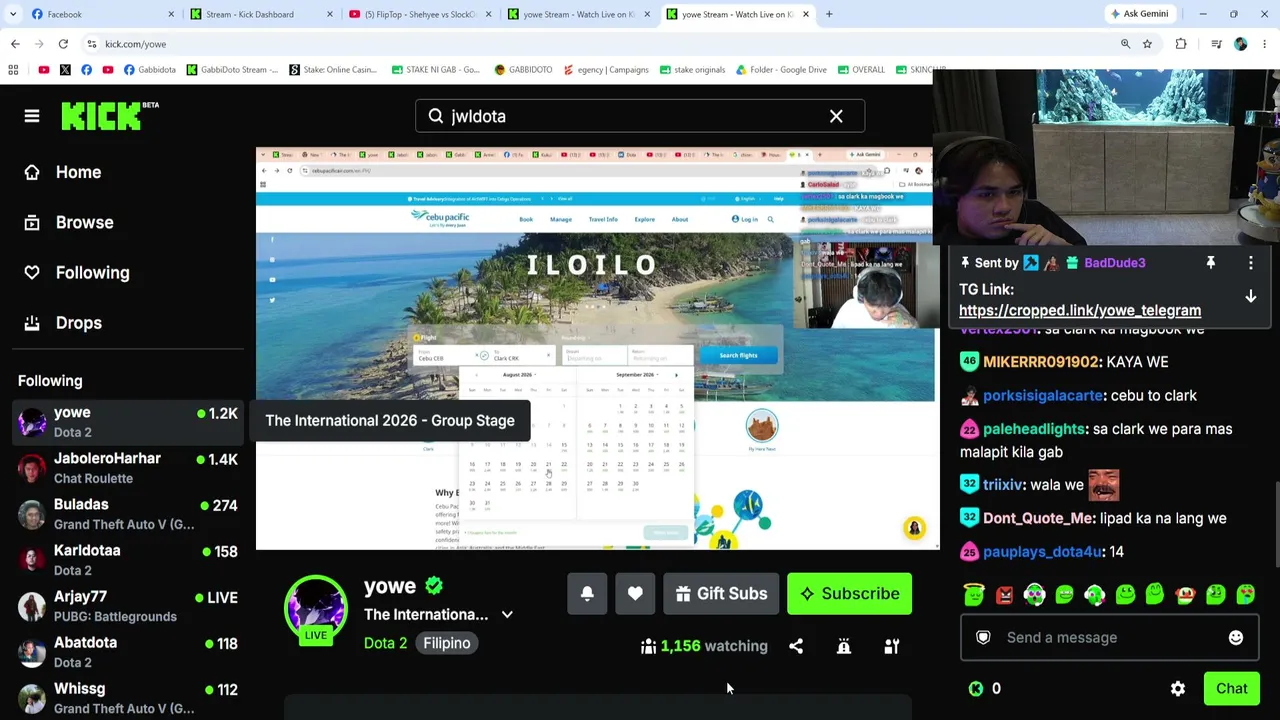Open chat settings gear
Screen dimensions: 1280x720
point(1178,689)
